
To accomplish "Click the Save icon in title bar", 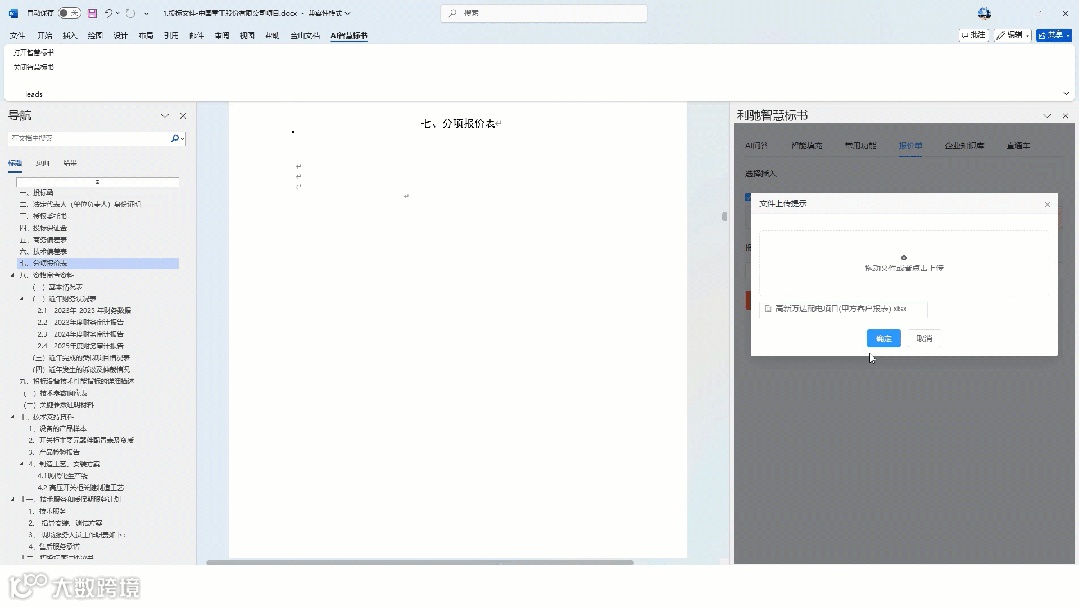I will tap(92, 13).
